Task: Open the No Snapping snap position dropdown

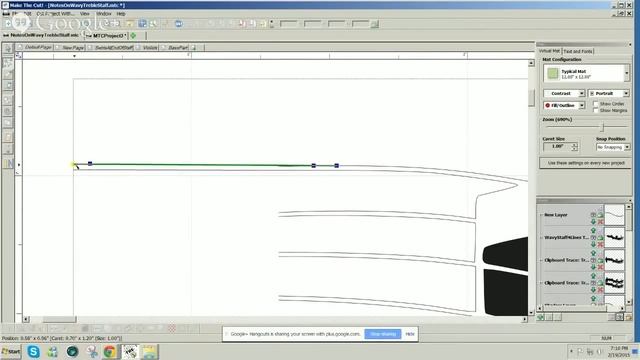Action: click(613, 147)
